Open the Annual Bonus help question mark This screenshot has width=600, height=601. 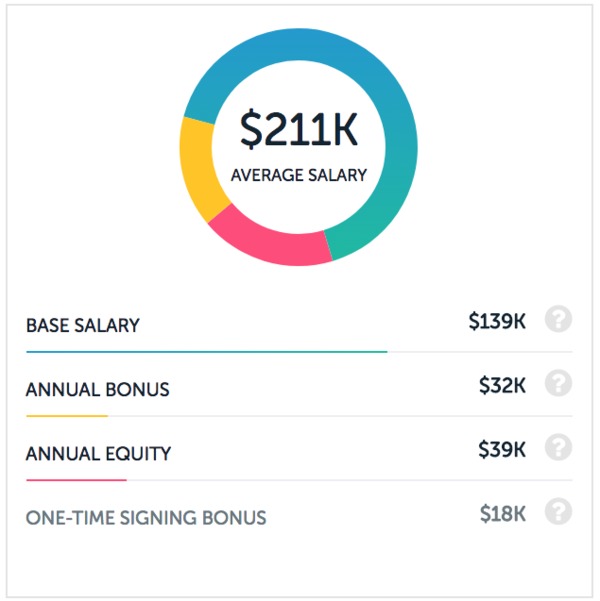[558, 383]
